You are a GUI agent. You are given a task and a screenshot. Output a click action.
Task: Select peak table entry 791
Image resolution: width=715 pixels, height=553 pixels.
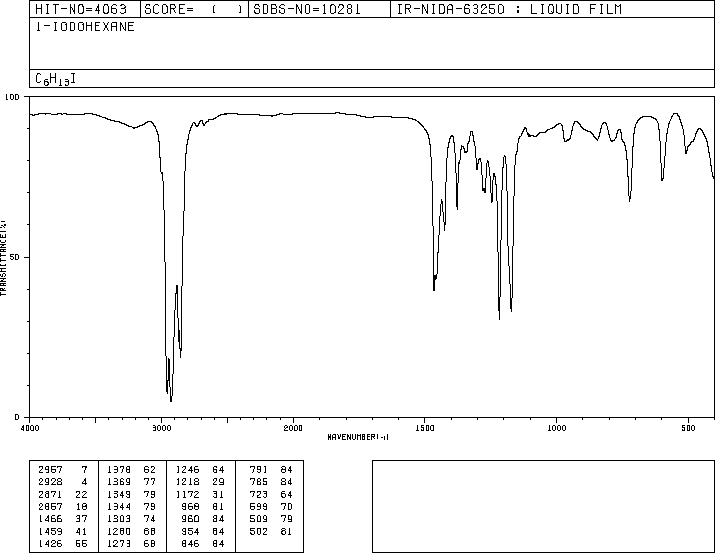click(259, 470)
